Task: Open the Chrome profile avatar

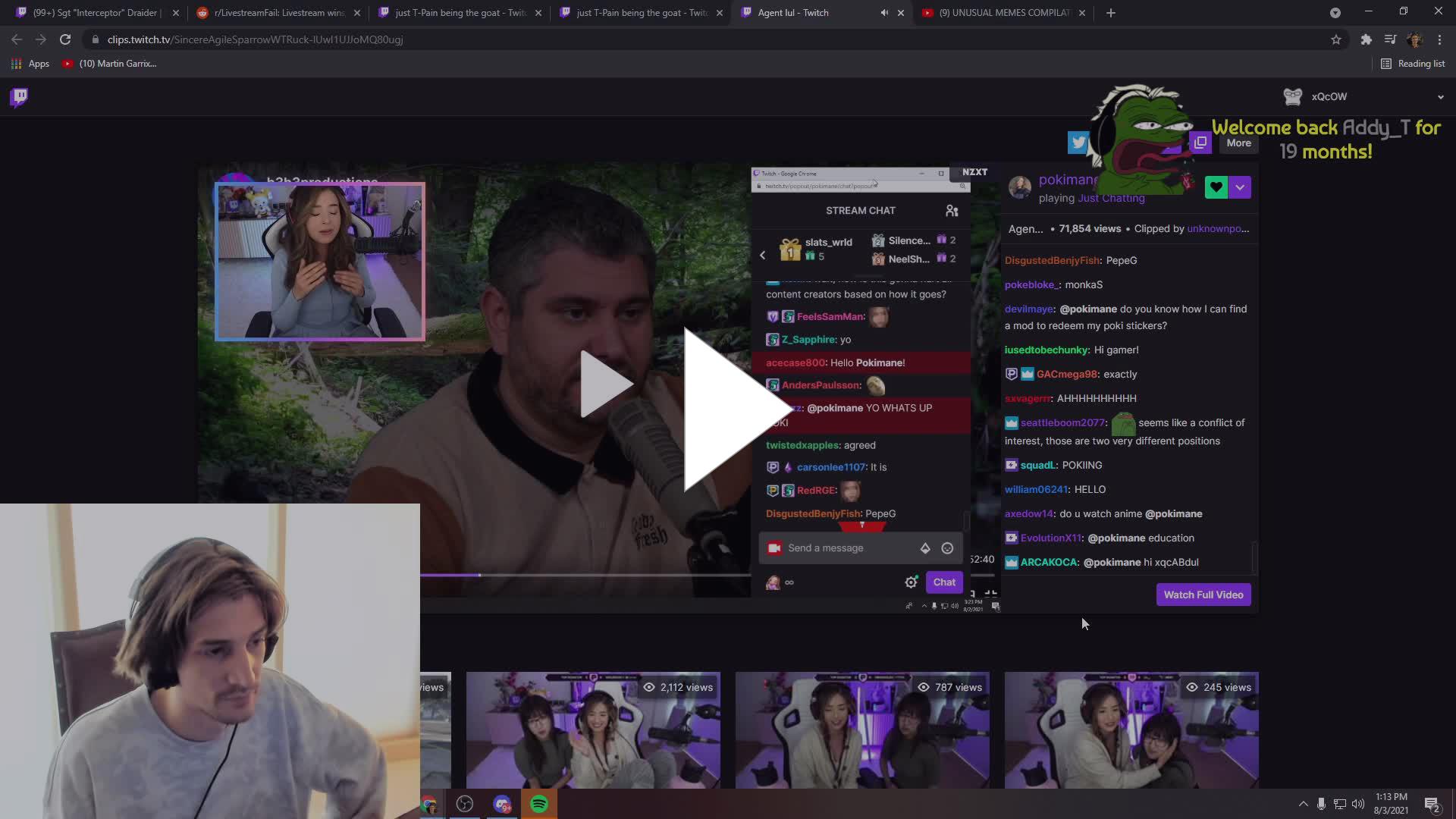Action: pyautogui.click(x=1414, y=39)
